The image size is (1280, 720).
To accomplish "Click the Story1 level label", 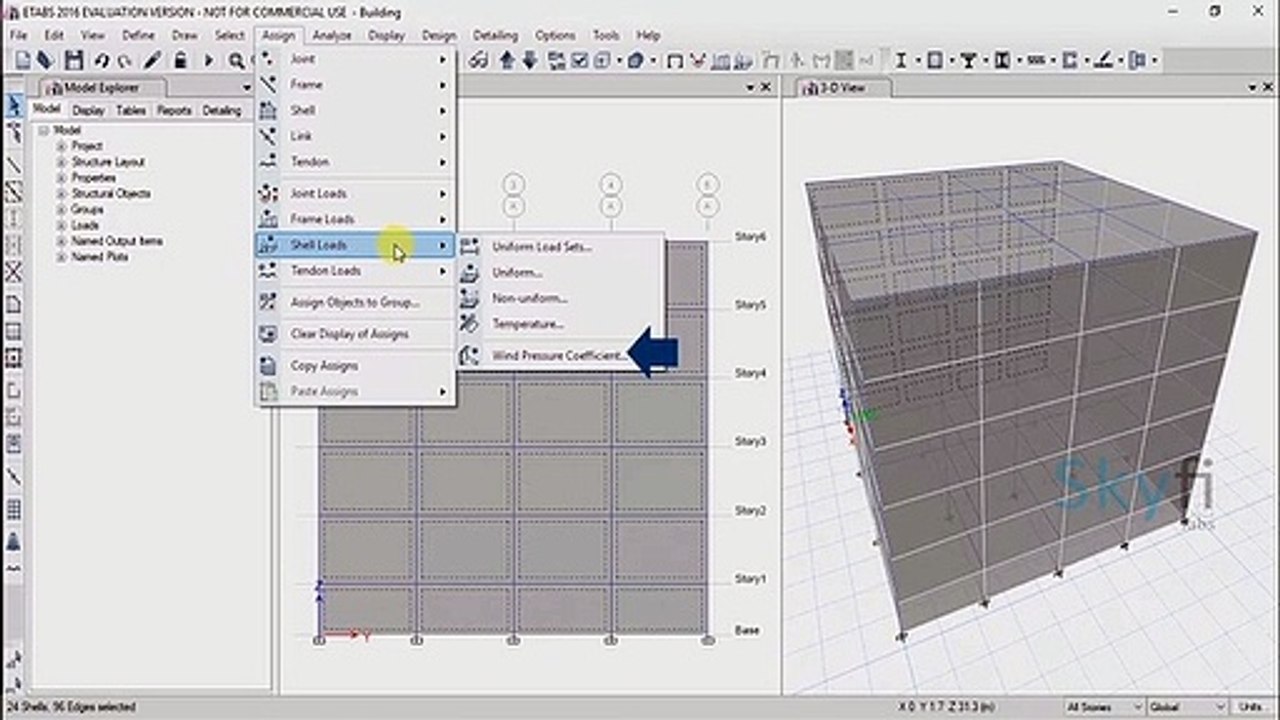I will click(x=750, y=579).
